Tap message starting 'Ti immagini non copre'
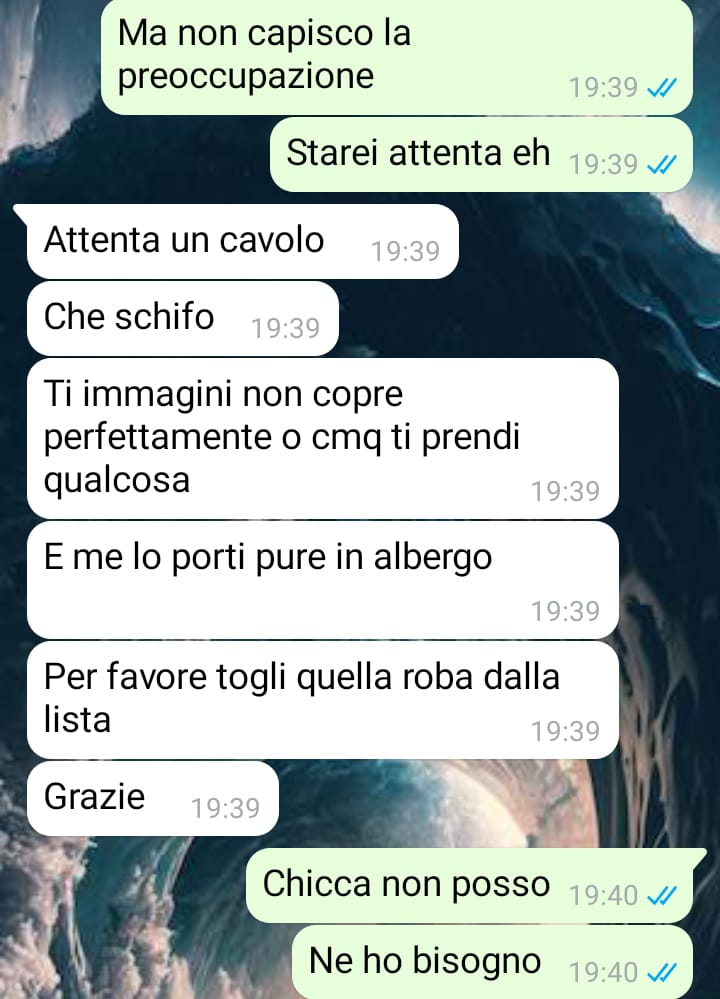This screenshot has width=720, height=999. coord(323,438)
